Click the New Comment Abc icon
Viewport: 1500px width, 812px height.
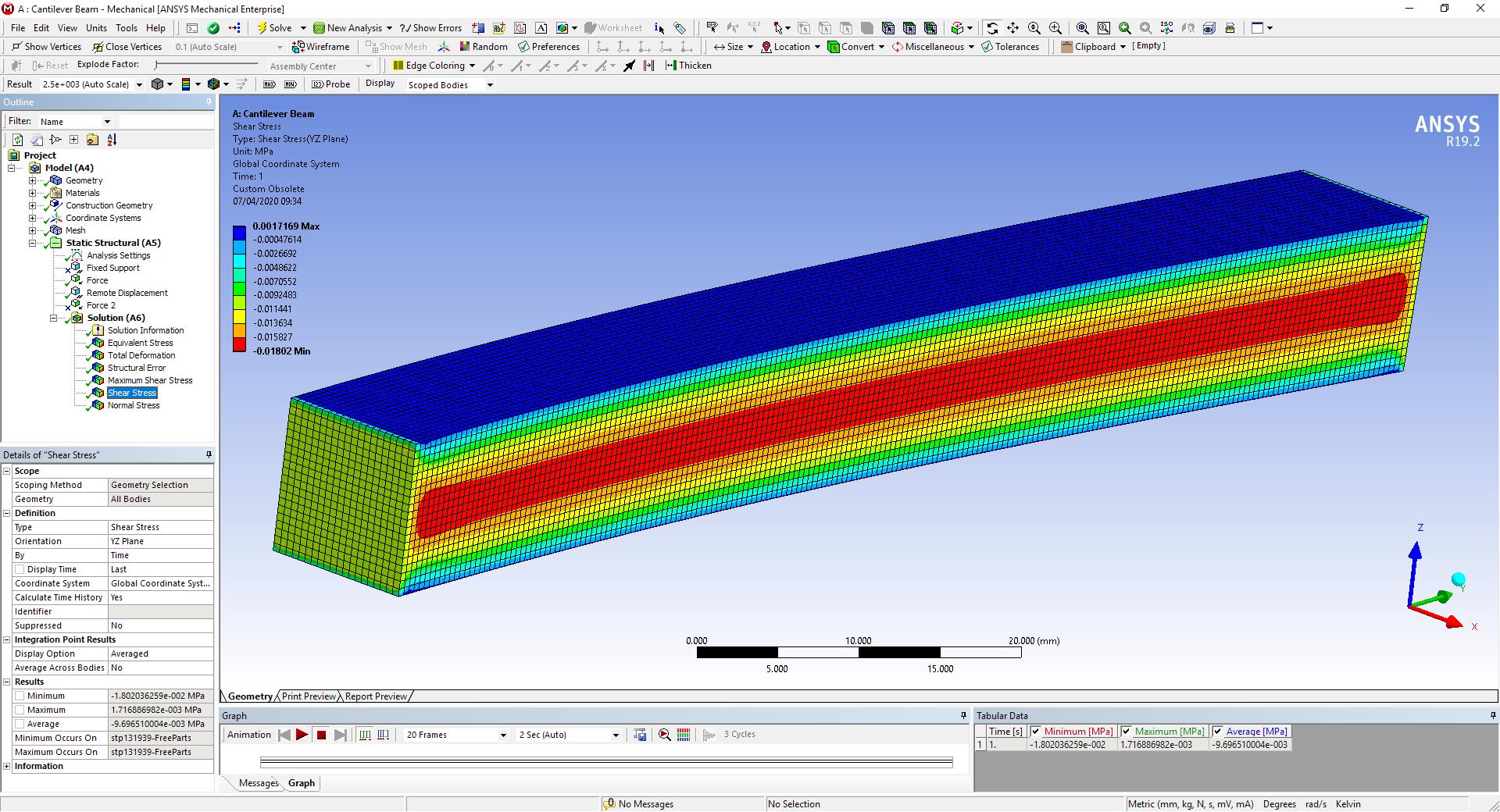point(499,28)
